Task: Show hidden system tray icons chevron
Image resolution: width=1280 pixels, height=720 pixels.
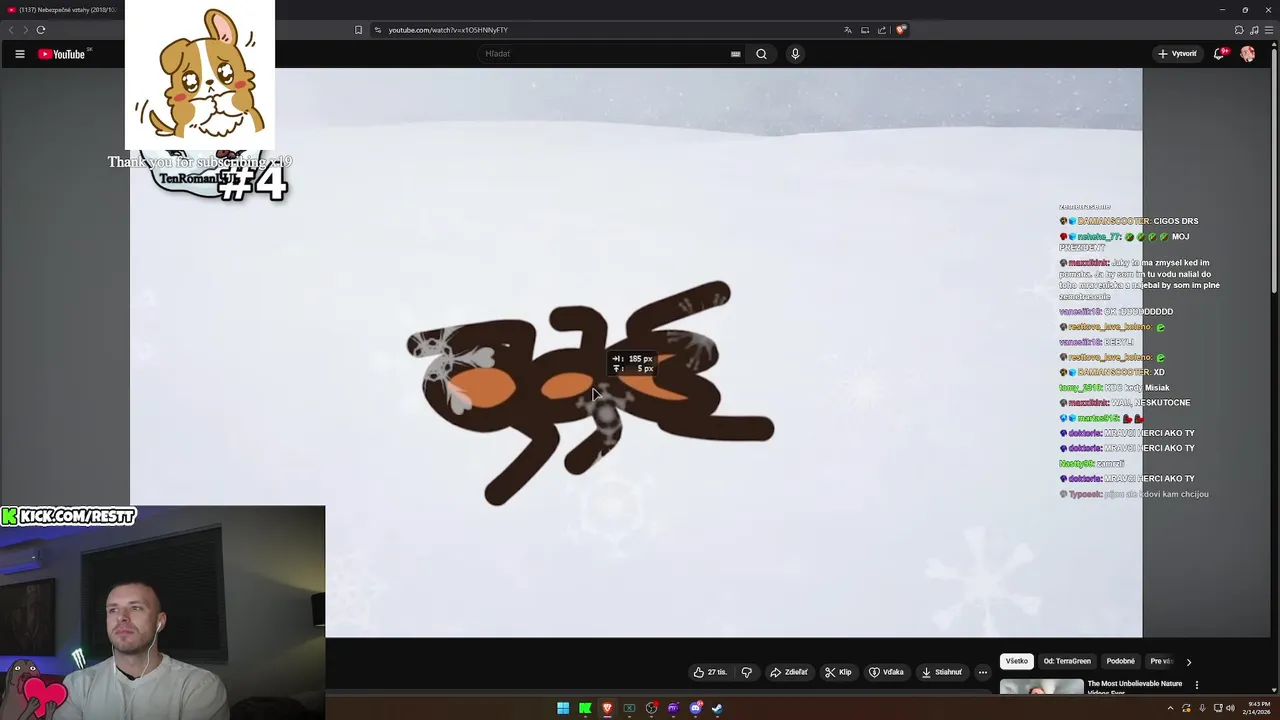Action: pyautogui.click(x=1170, y=708)
